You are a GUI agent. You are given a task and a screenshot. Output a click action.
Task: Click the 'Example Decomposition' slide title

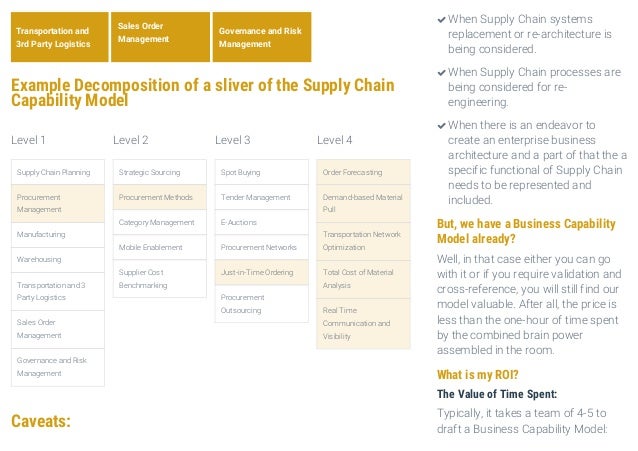202,92
